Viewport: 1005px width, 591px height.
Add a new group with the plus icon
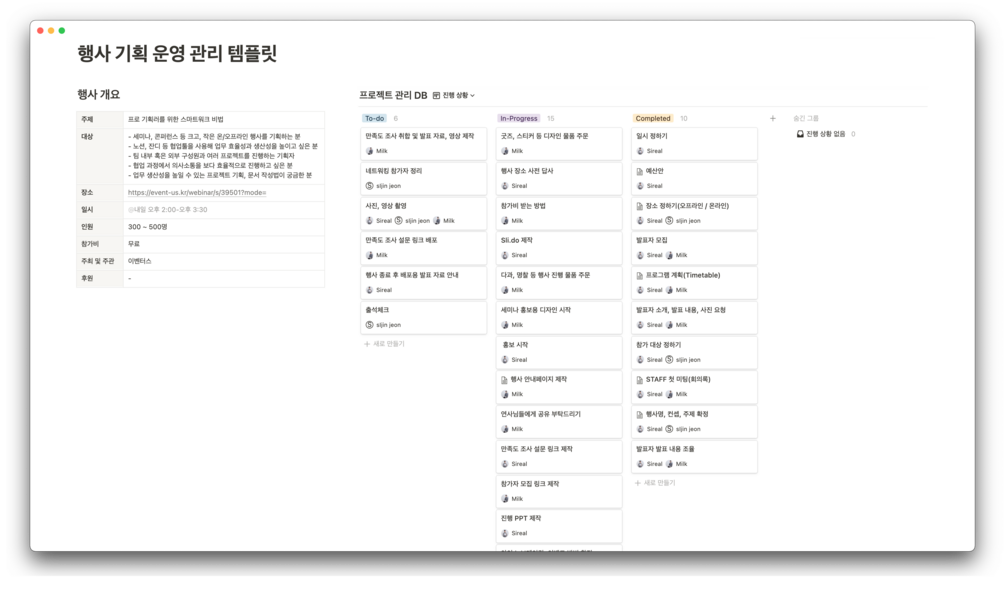pos(772,119)
